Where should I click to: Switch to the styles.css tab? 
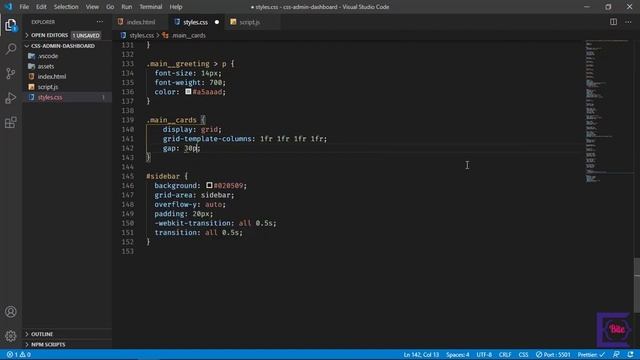[196, 22]
